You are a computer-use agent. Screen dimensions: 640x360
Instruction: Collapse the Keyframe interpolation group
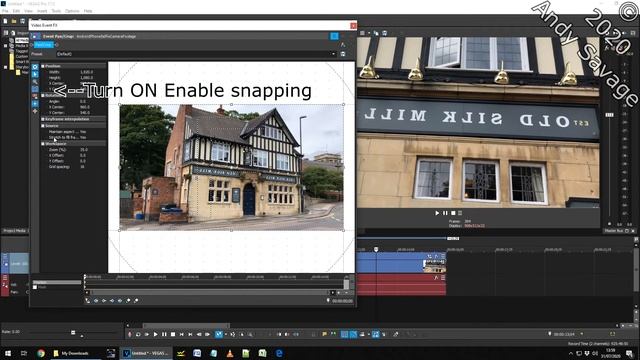click(43, 119)
